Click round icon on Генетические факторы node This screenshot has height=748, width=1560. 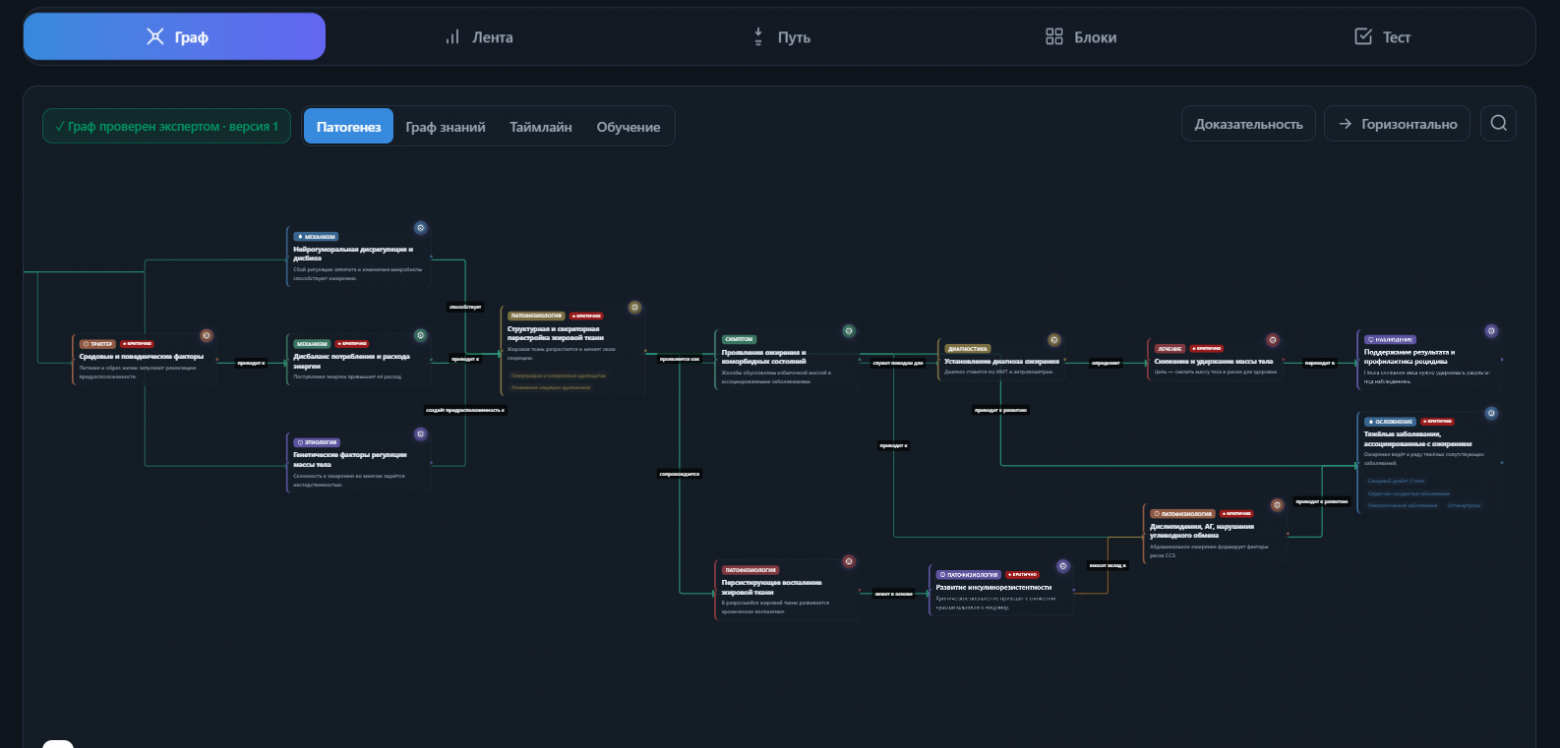[421, 434]
